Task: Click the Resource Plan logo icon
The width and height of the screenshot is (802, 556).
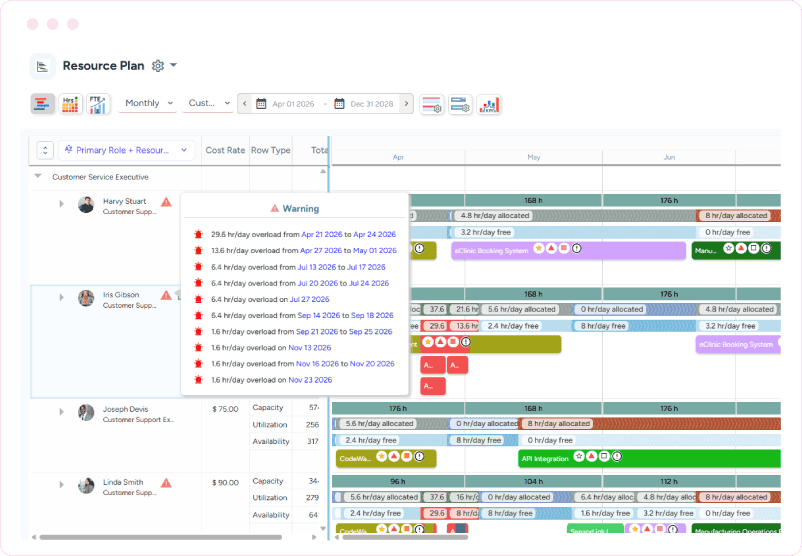Action: [42, 66]
